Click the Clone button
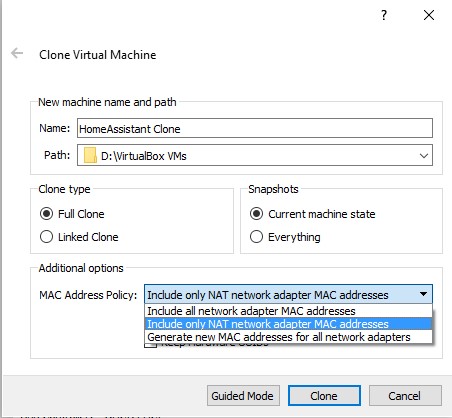452x418 pixels. coord(324,396)
